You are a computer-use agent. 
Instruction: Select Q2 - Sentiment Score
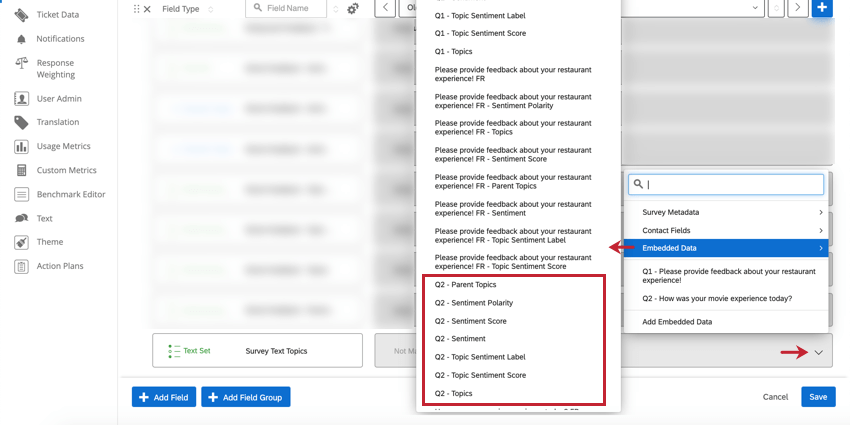click(470, 321)
